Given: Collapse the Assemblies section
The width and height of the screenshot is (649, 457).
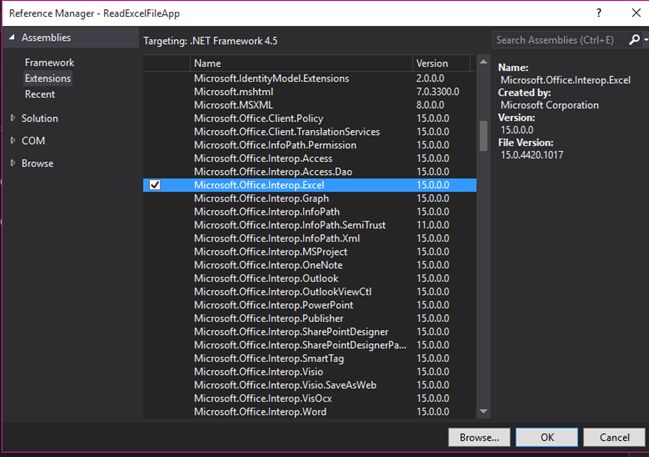Looking at the screenshot, I should [12, 37].
